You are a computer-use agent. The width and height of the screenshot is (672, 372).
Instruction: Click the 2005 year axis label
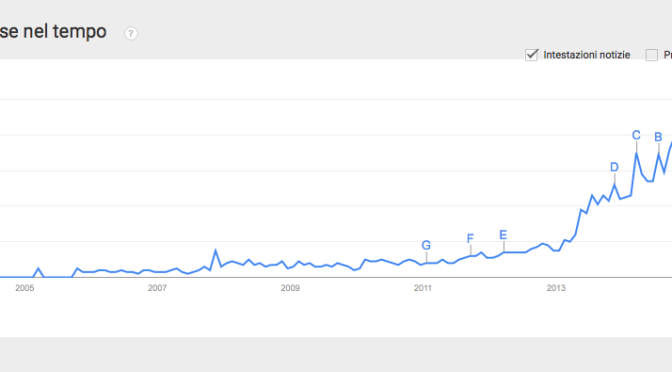[24, 288]
